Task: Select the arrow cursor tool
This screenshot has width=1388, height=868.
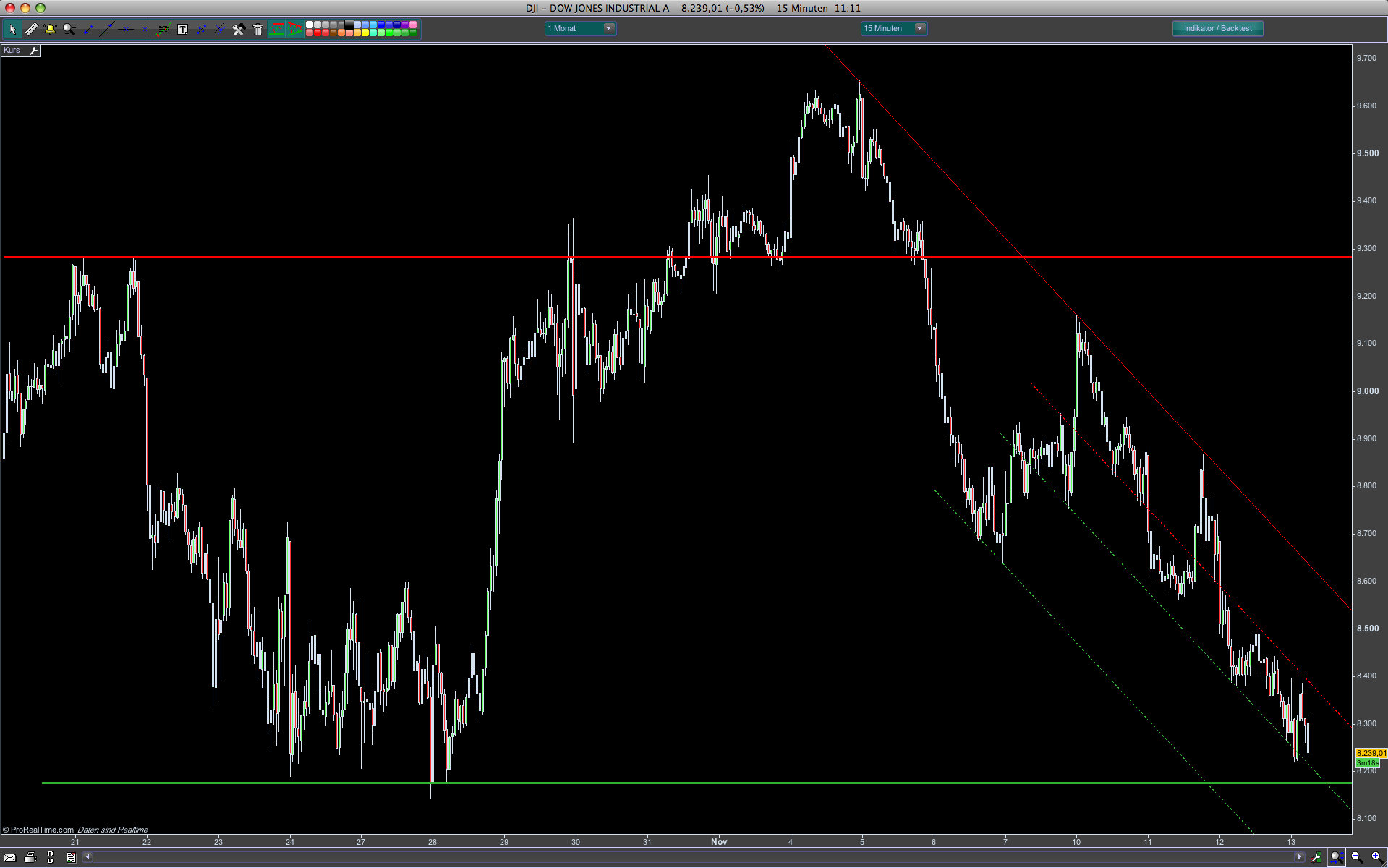Action: tap(12, 29)
